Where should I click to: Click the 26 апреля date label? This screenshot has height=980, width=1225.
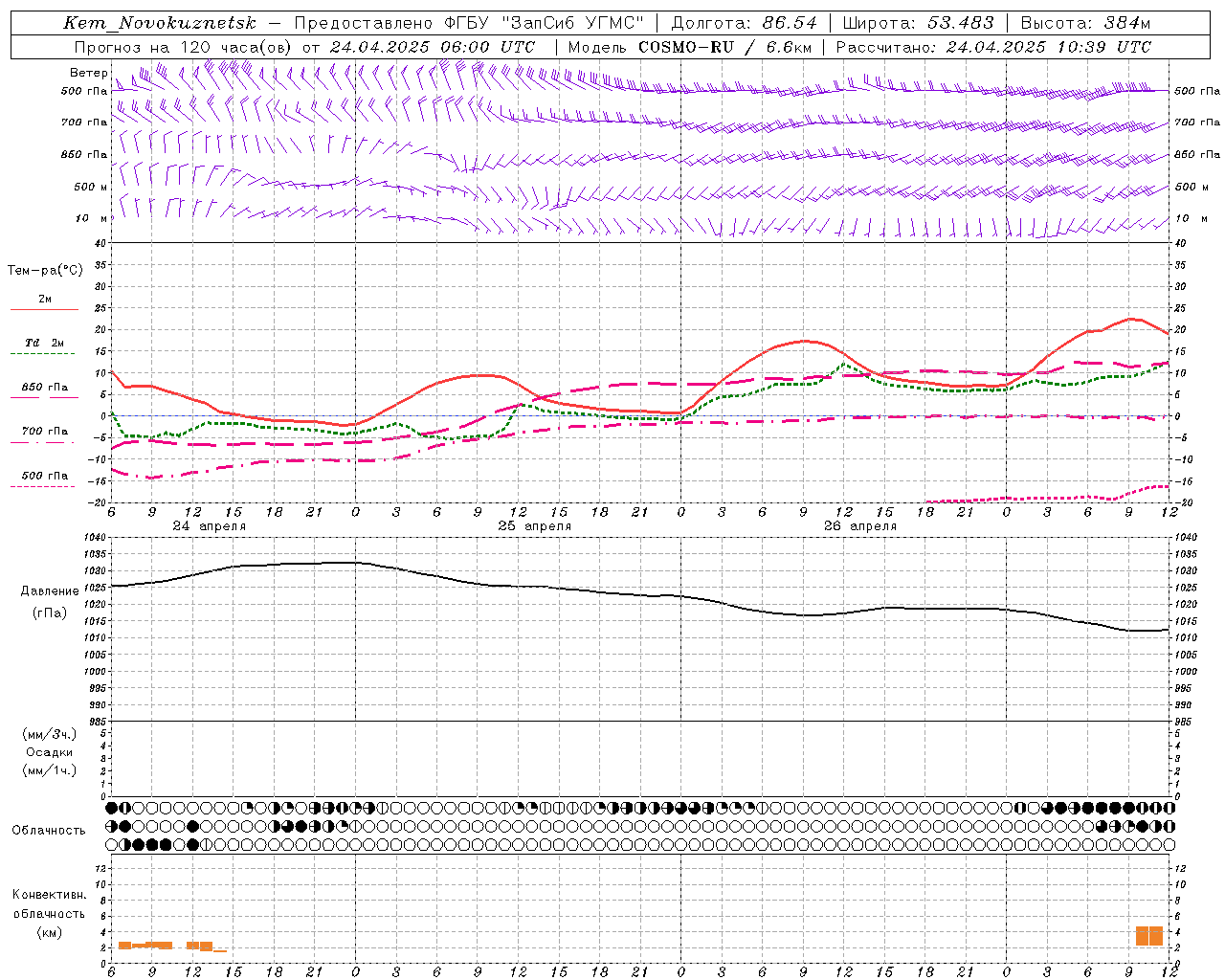click(x=859, y=526)
